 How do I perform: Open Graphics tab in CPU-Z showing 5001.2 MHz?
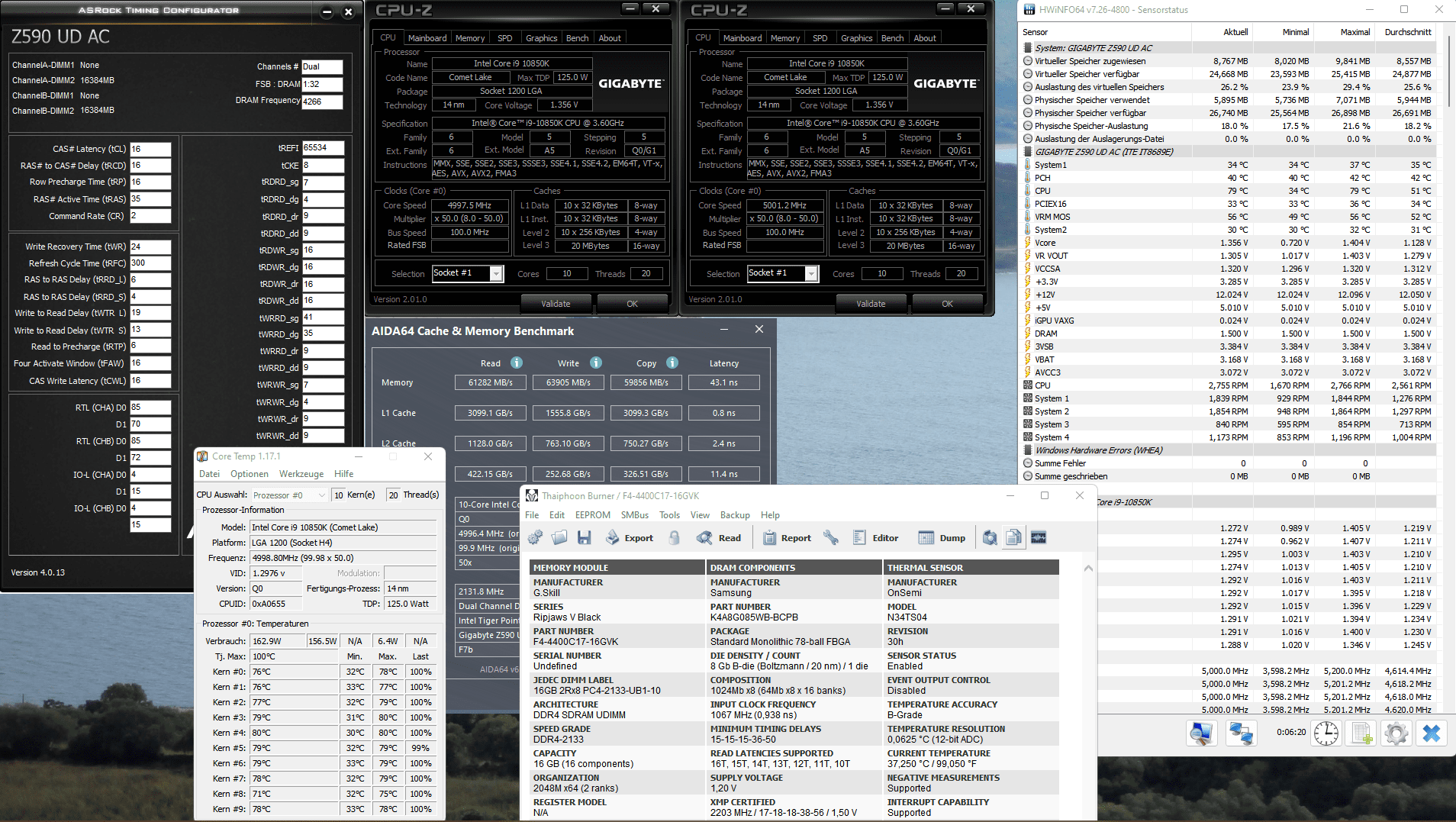tap(856, 37)
